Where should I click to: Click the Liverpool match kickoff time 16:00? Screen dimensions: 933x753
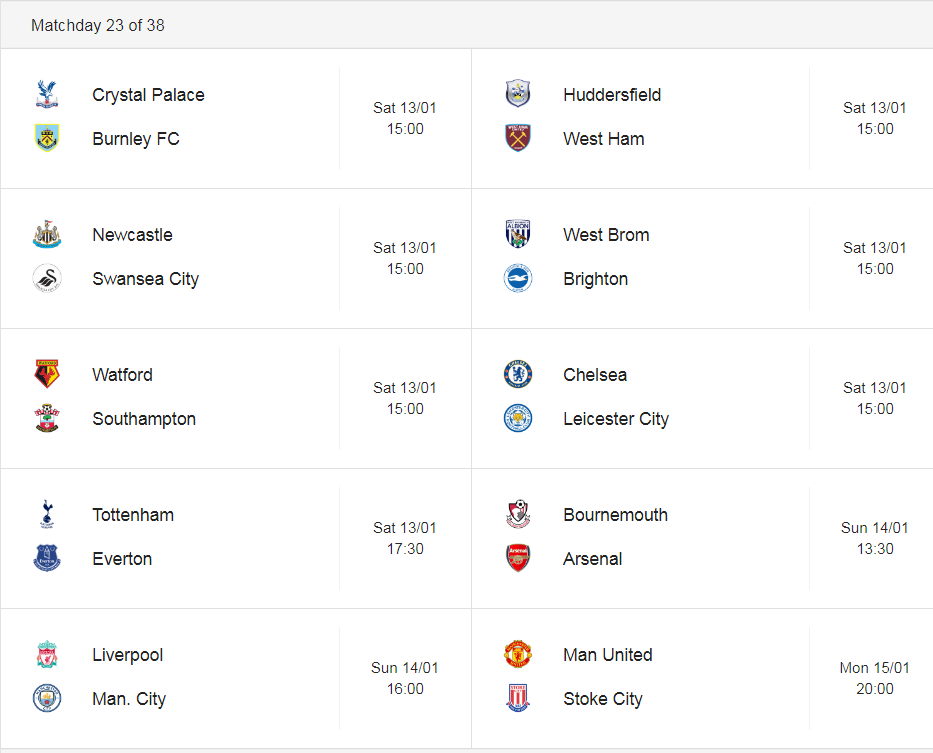point(405,689)
